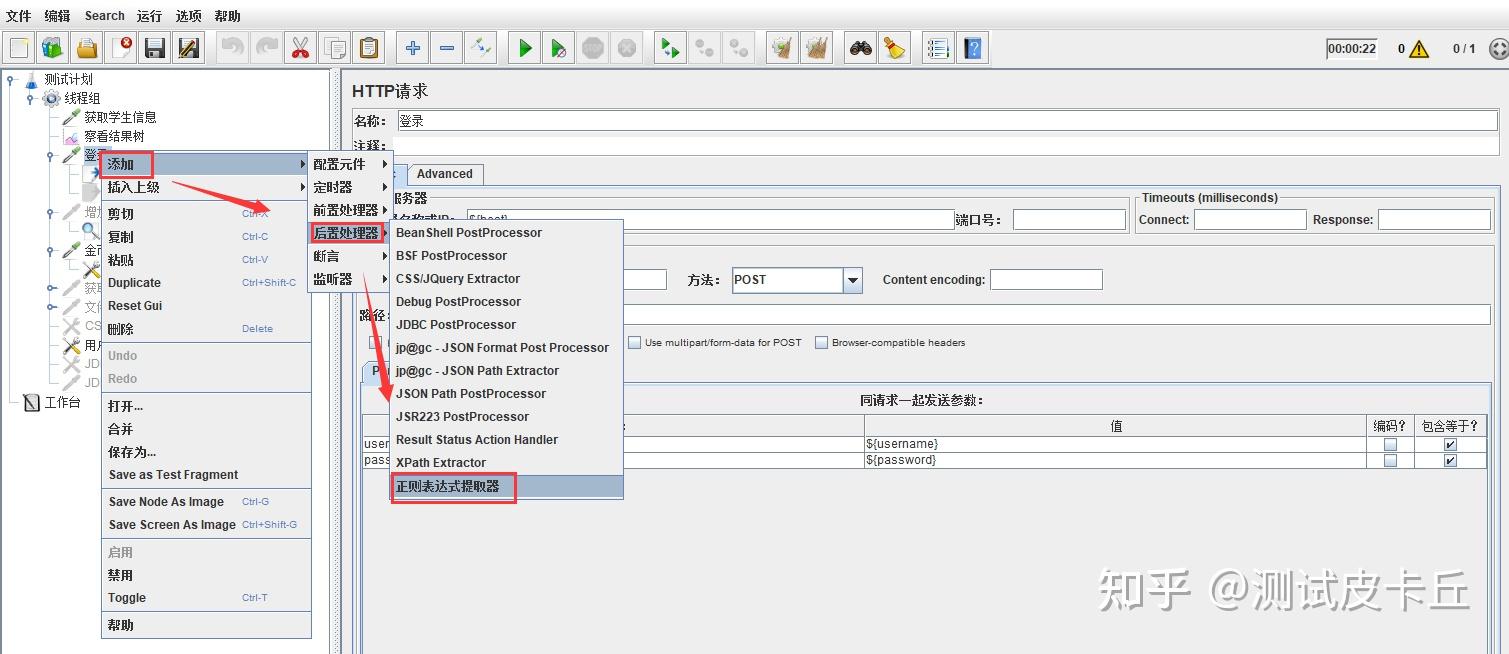The width and height of the screenshot is (1509, 654).
Task: Expand the 断言 submenu
Action: click(350, 256)
